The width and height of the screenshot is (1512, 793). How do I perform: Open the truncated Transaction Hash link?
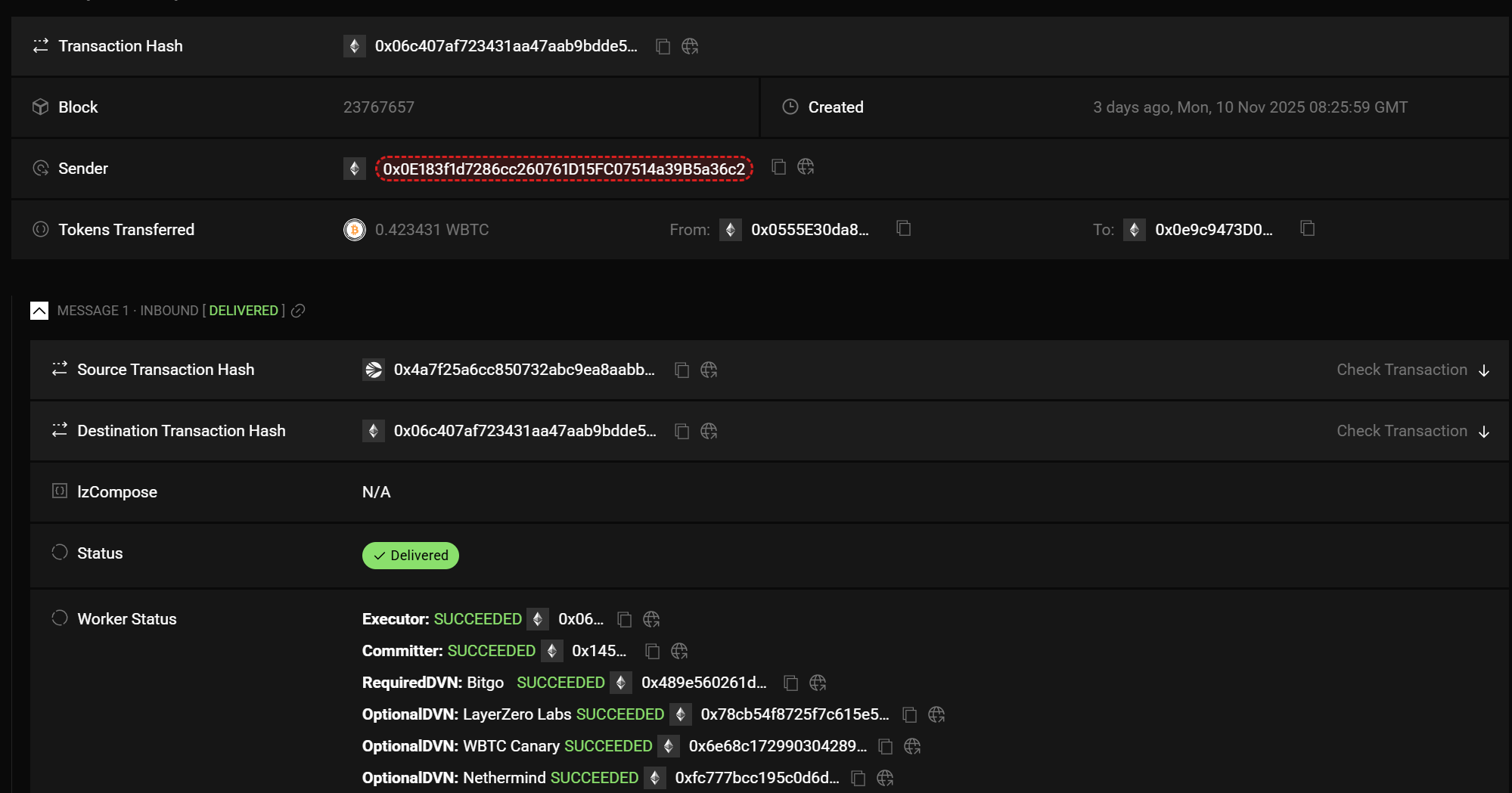point(506,46)
